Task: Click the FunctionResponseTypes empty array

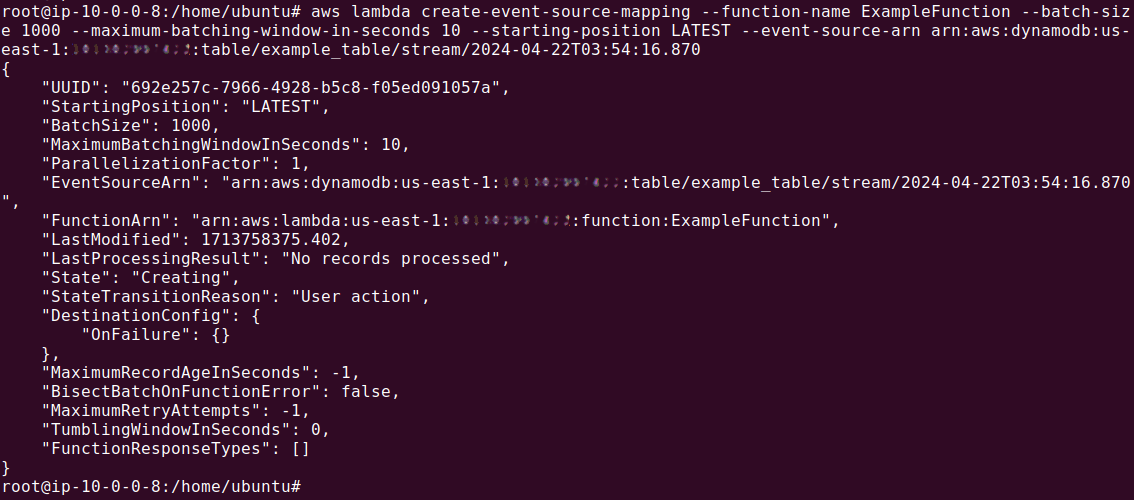Action: 300,449
